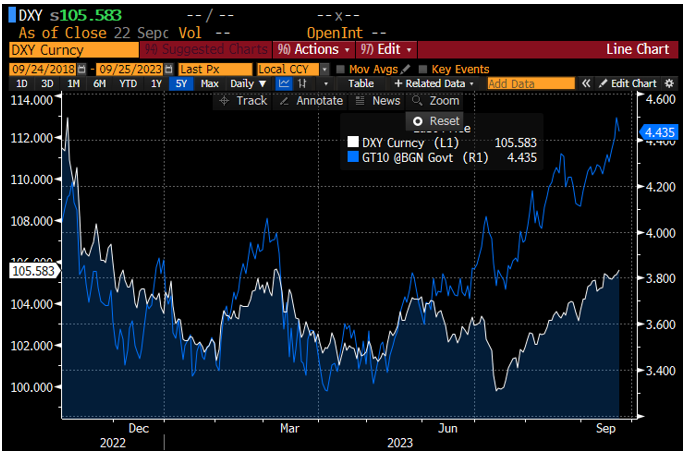
Task: Select the 1M range tab
Action: point(73,83)
